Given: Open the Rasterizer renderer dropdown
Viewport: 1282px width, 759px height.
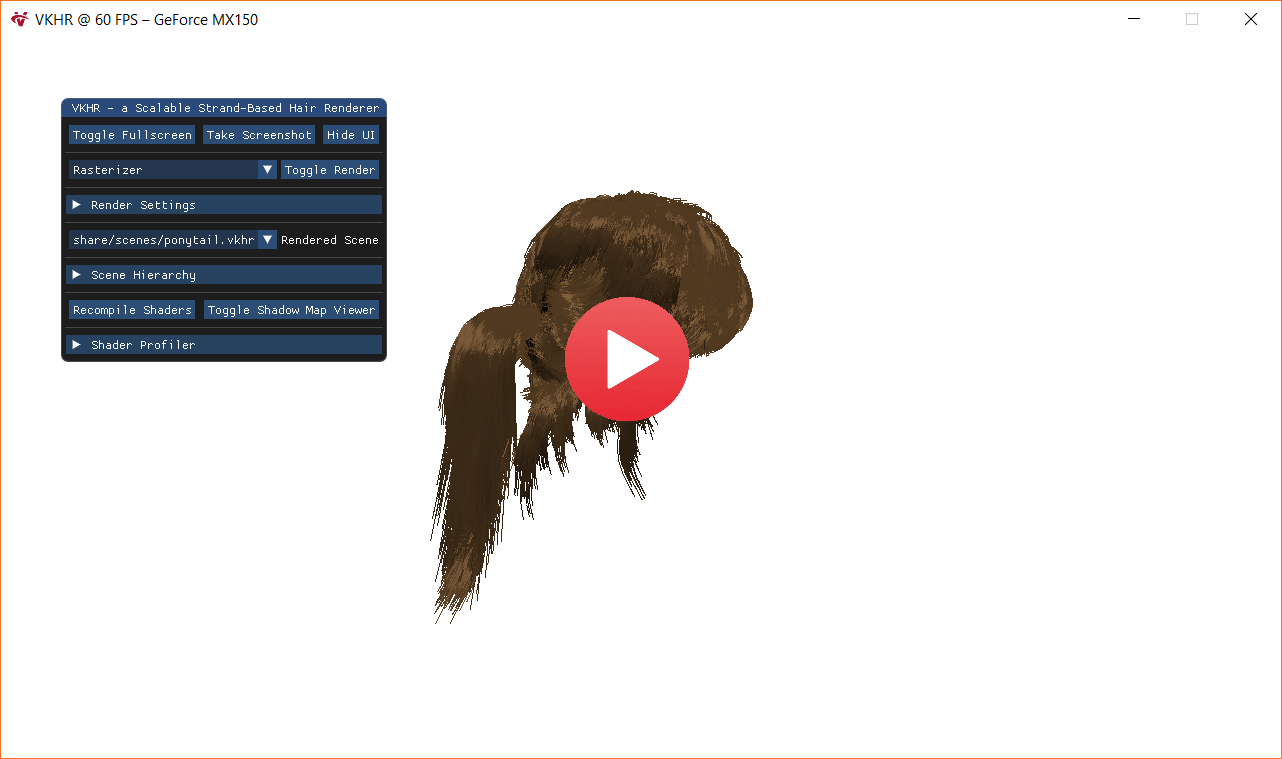Looking at the screenshot, I should [267, 170].
